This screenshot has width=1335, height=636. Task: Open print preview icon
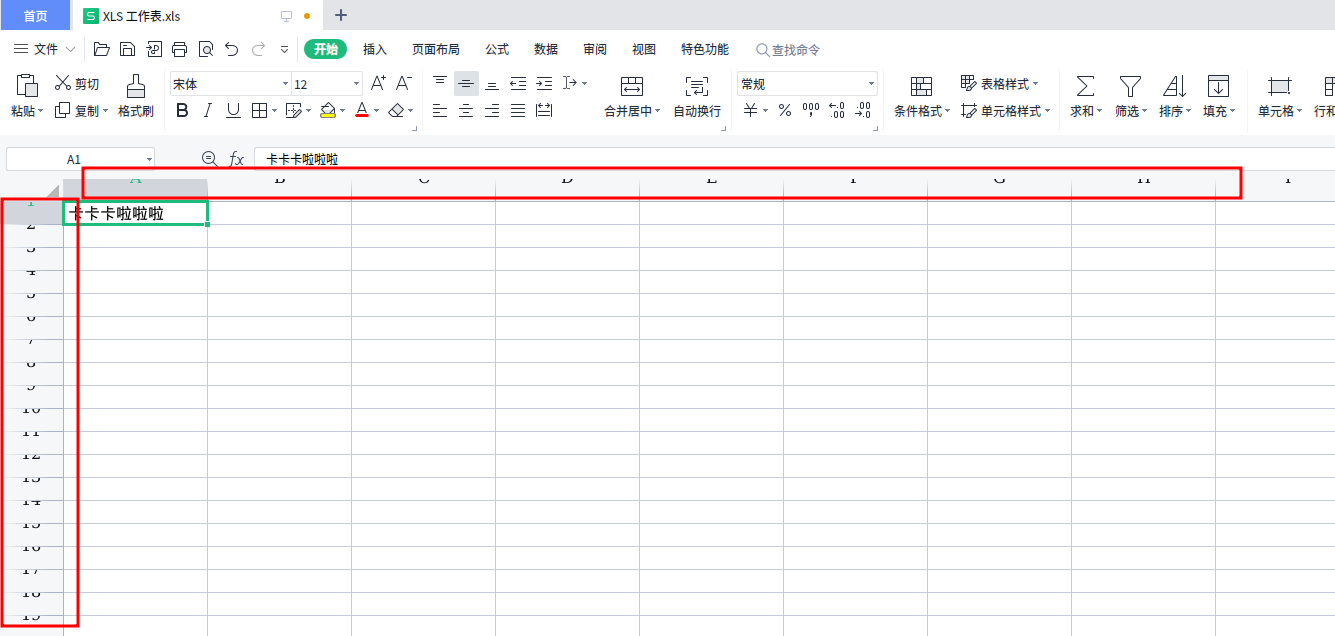[206, 49]
